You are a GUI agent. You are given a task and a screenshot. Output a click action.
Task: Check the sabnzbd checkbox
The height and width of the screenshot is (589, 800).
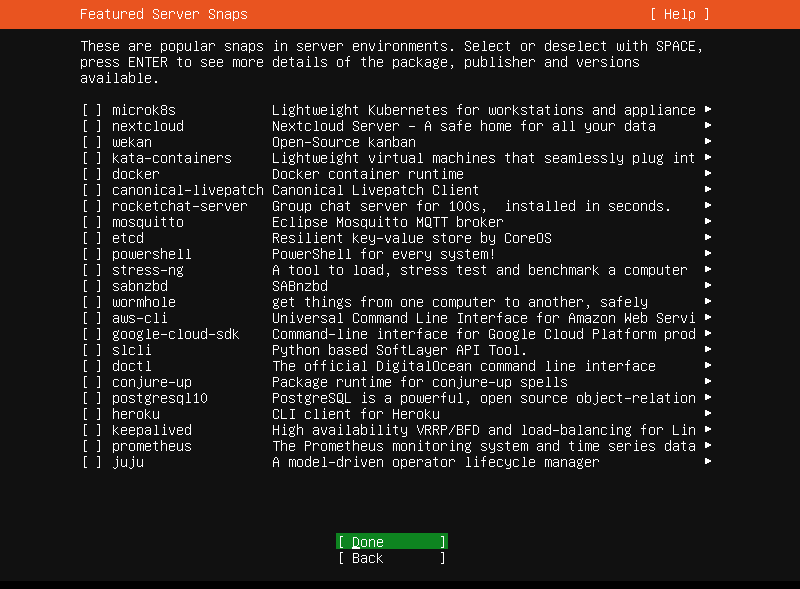tap(92, 286)
